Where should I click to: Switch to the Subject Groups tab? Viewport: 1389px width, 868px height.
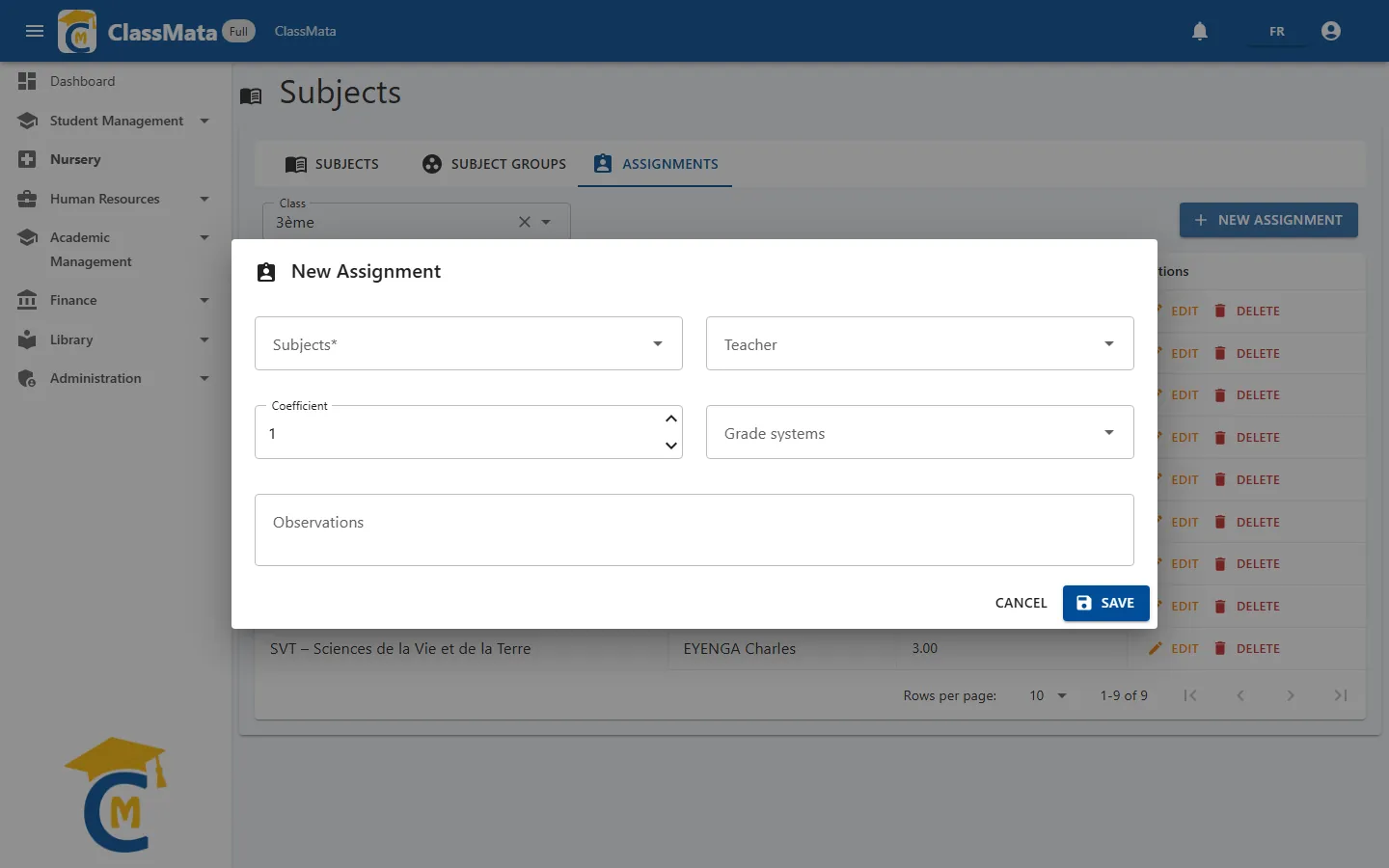coord(494,164)
